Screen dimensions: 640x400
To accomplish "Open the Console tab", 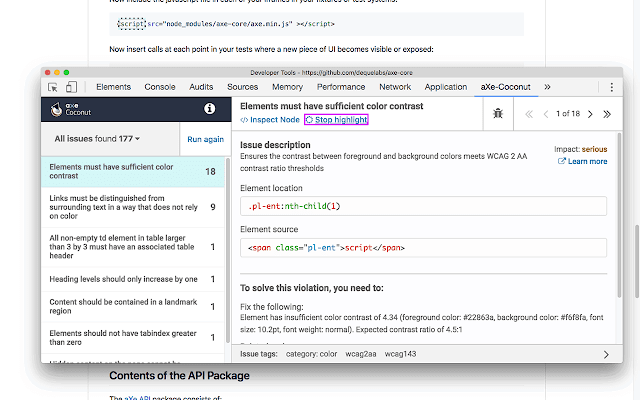I will pos(161,88).
